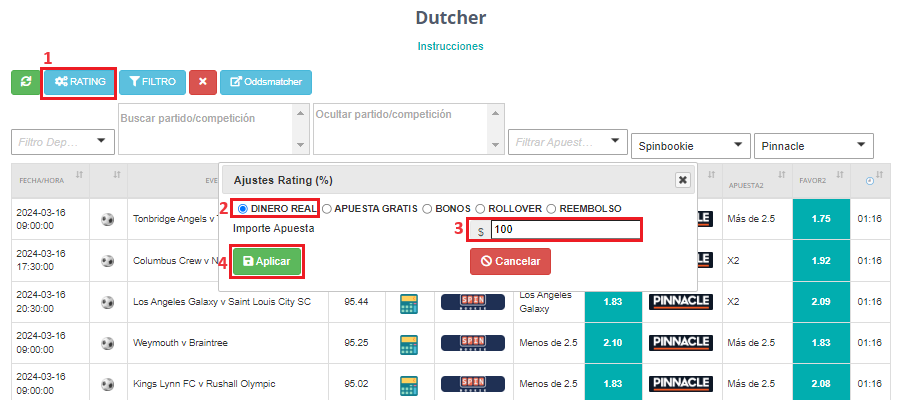Select the APUESTA GRATIS radio option
This screenshot has height=400, width=901.
(326, 209)
